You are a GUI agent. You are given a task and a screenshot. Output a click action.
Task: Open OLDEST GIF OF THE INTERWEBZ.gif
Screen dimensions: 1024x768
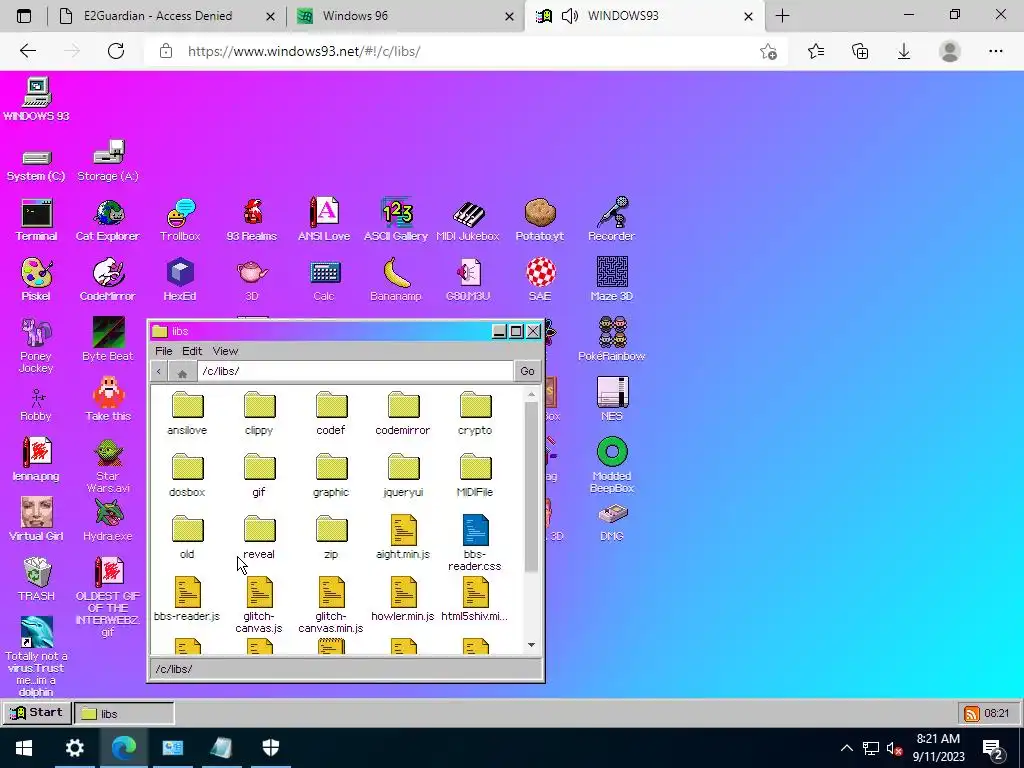pos(108,598)
